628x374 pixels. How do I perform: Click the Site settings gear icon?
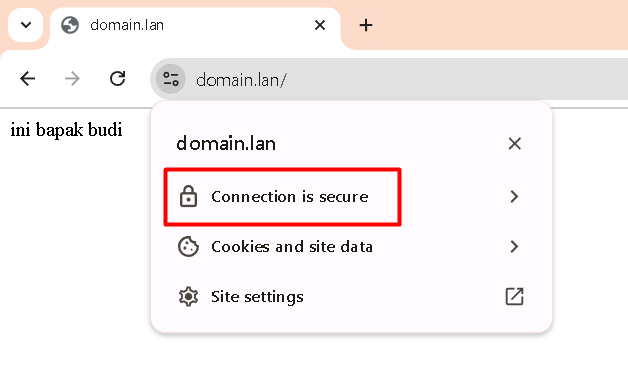point(188,297)
